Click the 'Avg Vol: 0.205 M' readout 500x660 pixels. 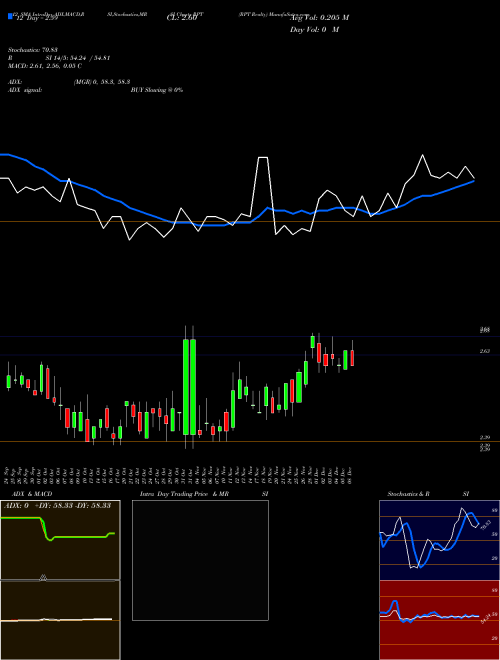319,18
